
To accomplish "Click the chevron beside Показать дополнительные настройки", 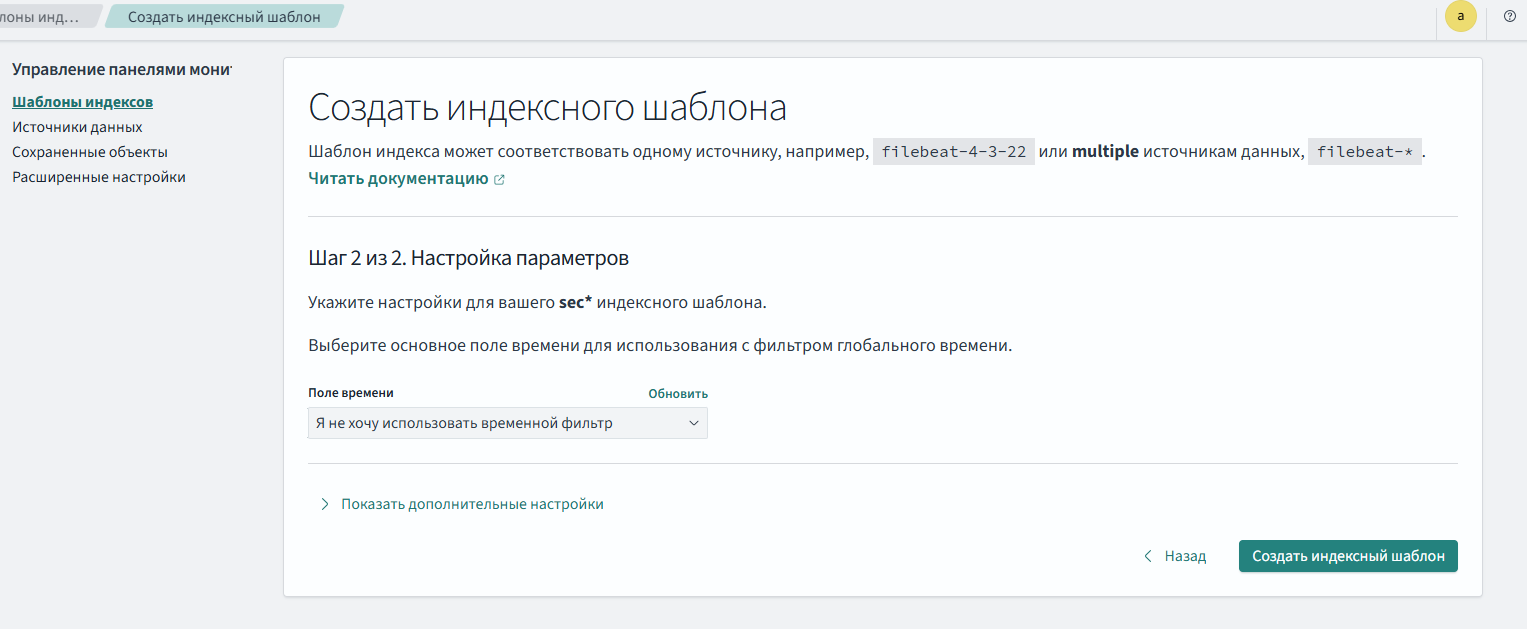I will point(324,504).
